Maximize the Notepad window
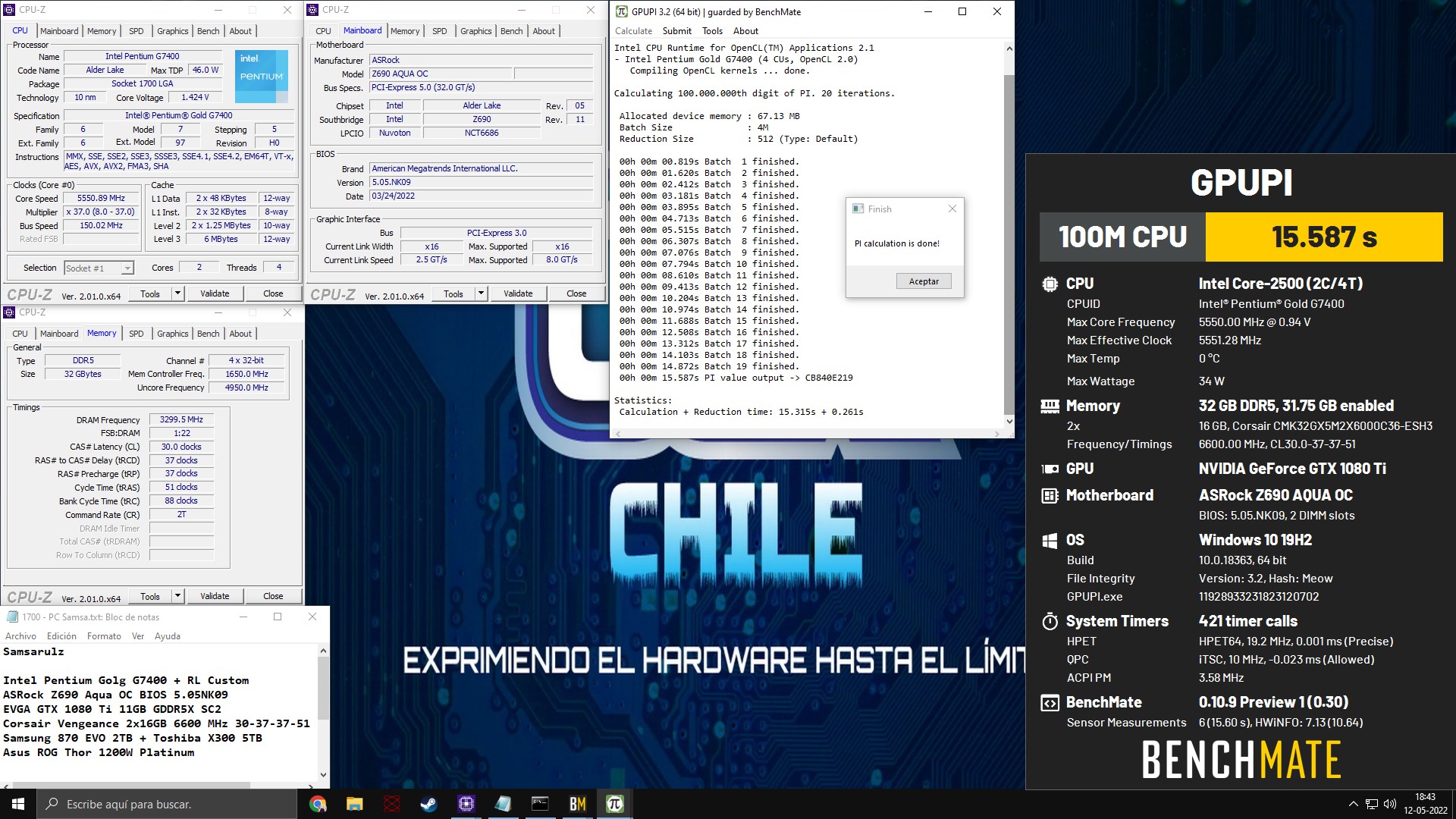This screenshot has height=819, width=1456. click(278, 617)
